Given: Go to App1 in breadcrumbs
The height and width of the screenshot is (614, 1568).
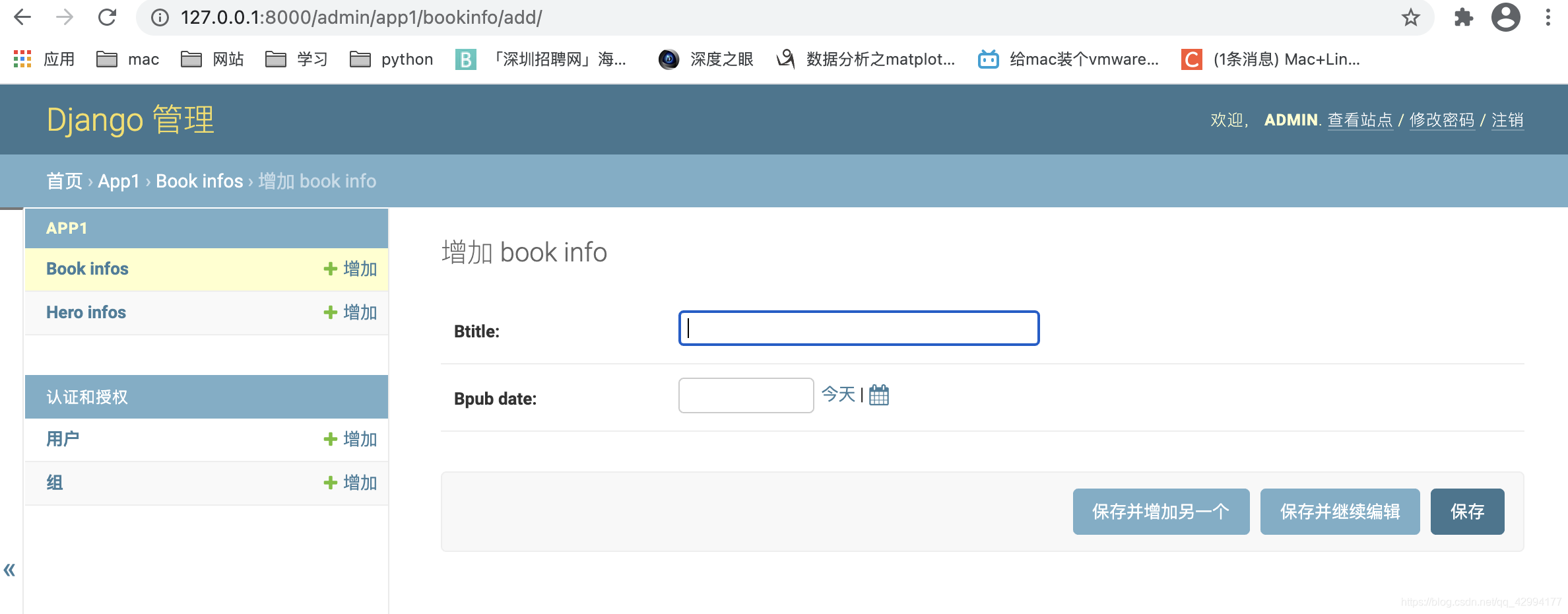Looking at the screenshot, I should (119, 181).
